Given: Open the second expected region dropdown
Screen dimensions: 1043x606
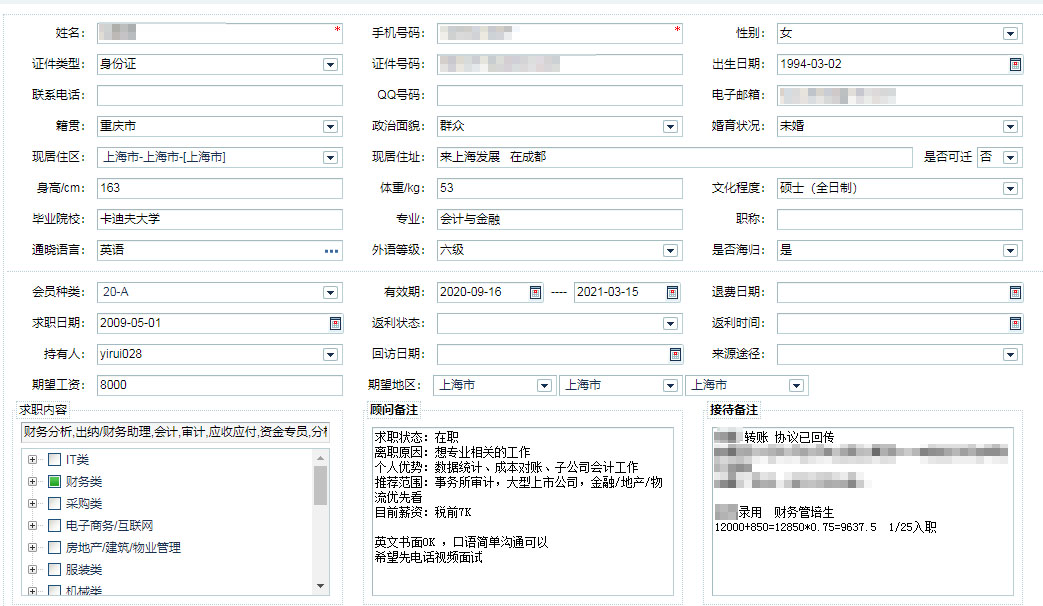Looking at the screenshot, I should point(670,386).
